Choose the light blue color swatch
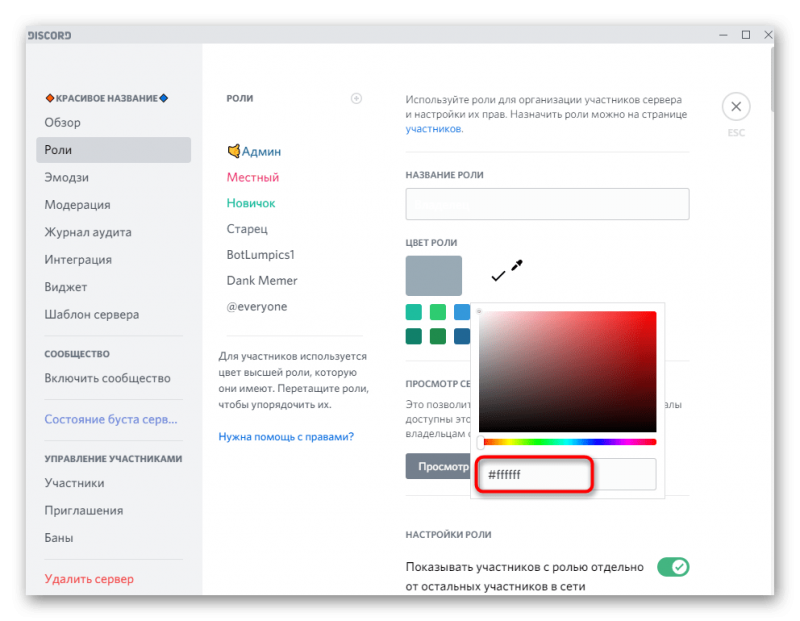 (462, 311)
